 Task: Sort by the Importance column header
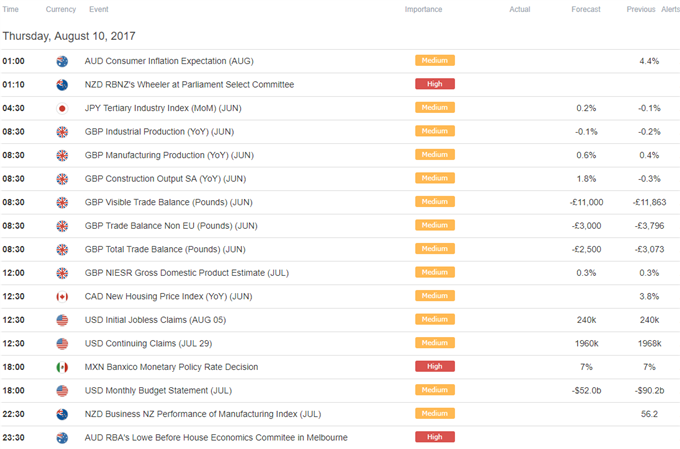[423, 9]
